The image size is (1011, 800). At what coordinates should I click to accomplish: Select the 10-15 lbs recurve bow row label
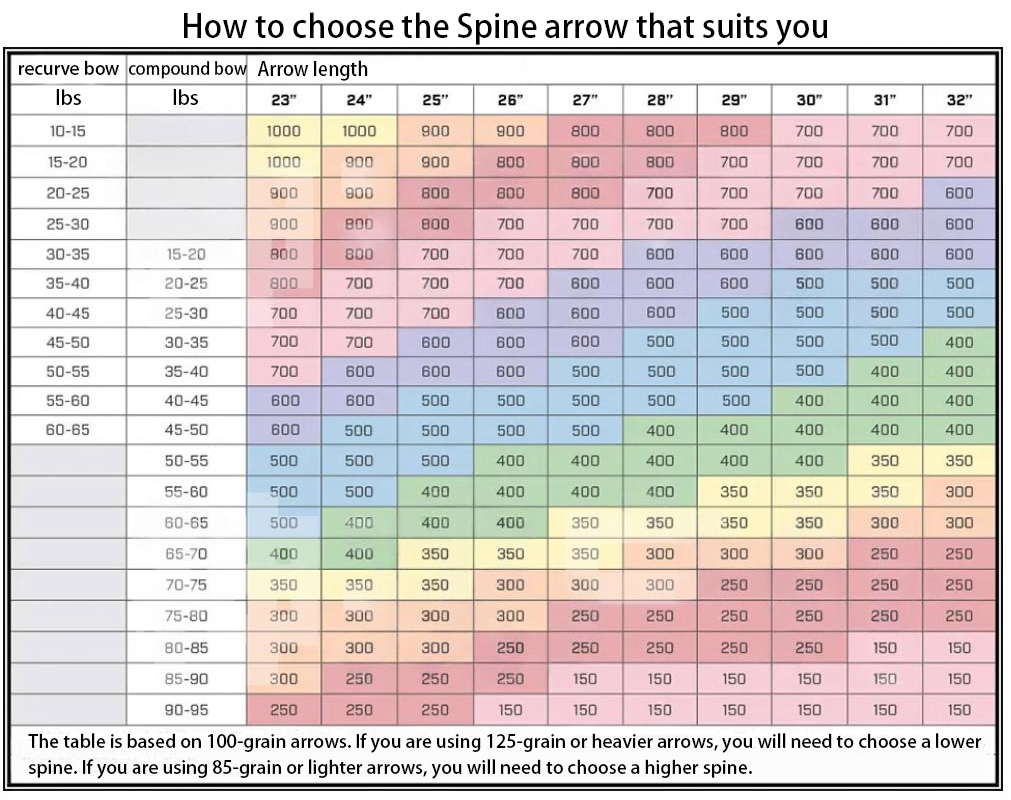(68, 131)
